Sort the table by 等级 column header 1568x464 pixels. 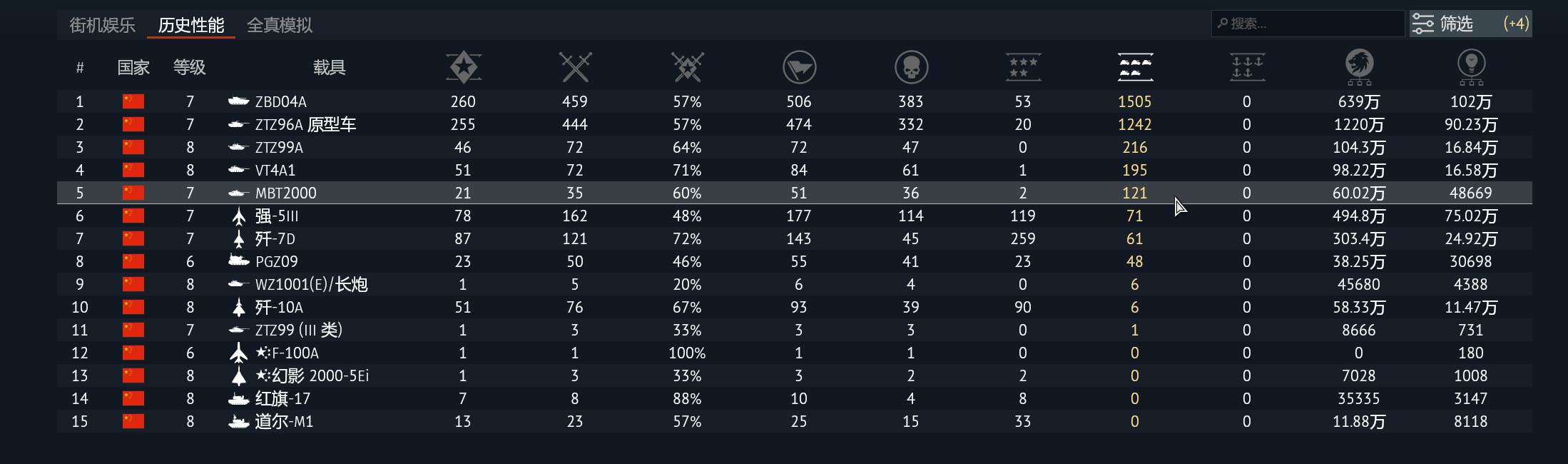point(190,67)
